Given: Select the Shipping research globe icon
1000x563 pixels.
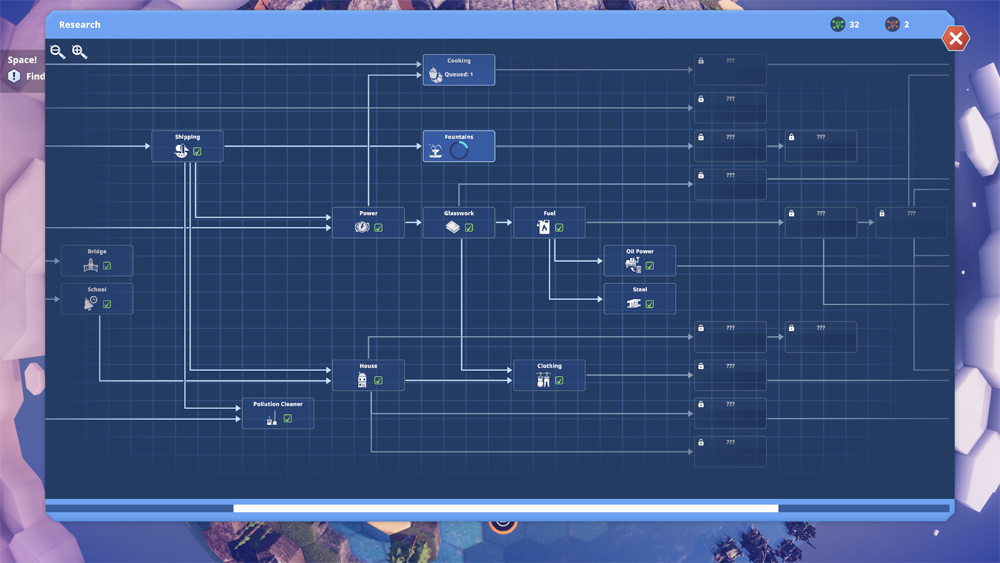Looking at the screenshot, I should coord(181,151).
